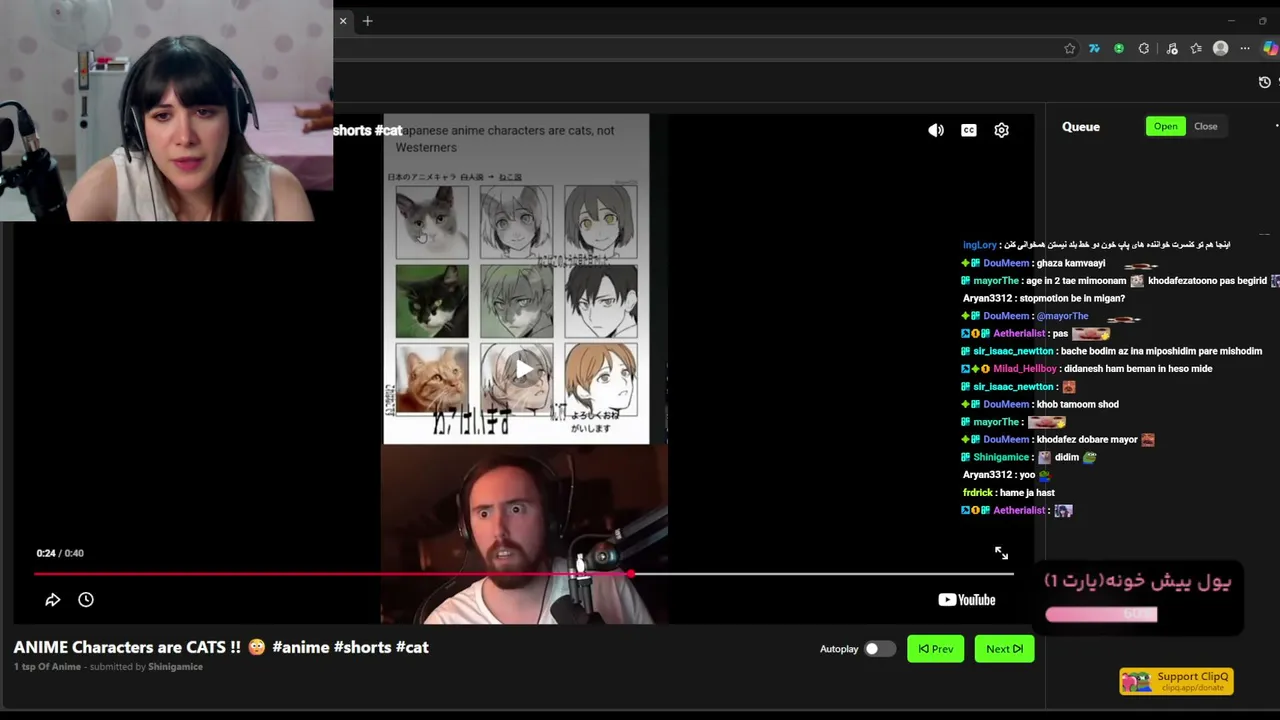Click the anime cats comparison image in the video
This screenshot has width=1280, height=720.
pos(516,278)
